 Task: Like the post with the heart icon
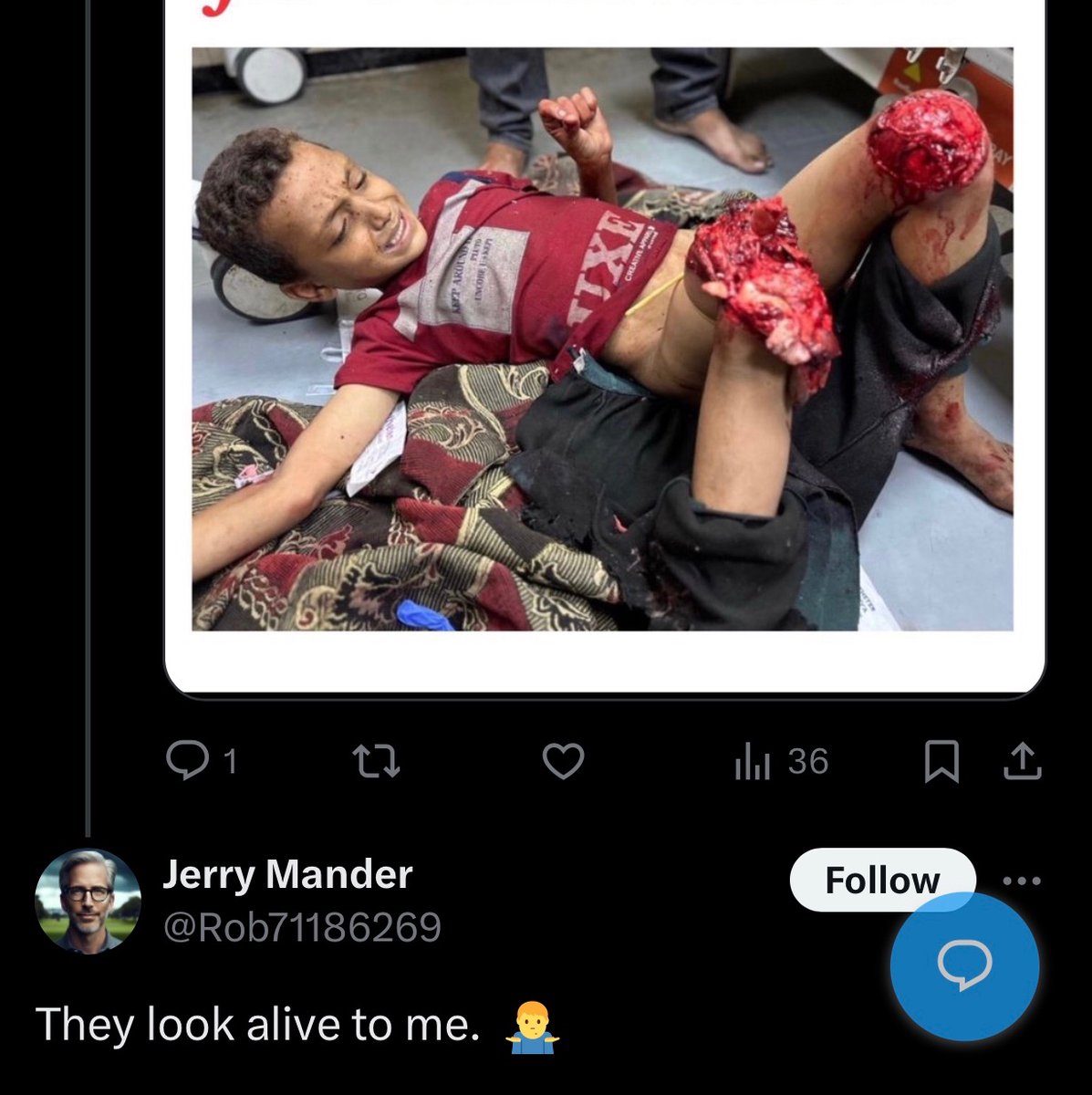[563, 760]
